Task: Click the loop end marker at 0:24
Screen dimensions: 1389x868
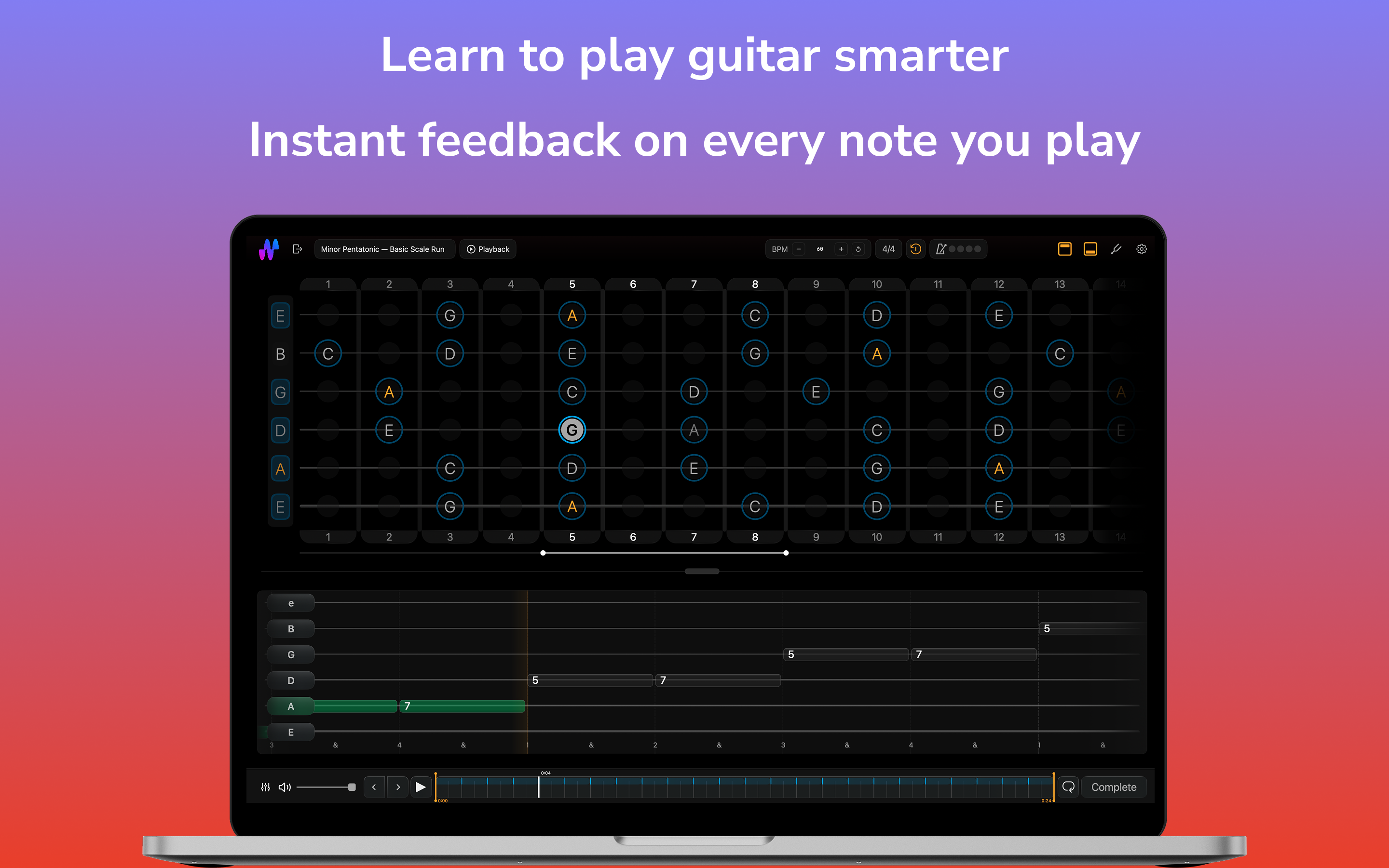Action: click(x=1054, y=787)
